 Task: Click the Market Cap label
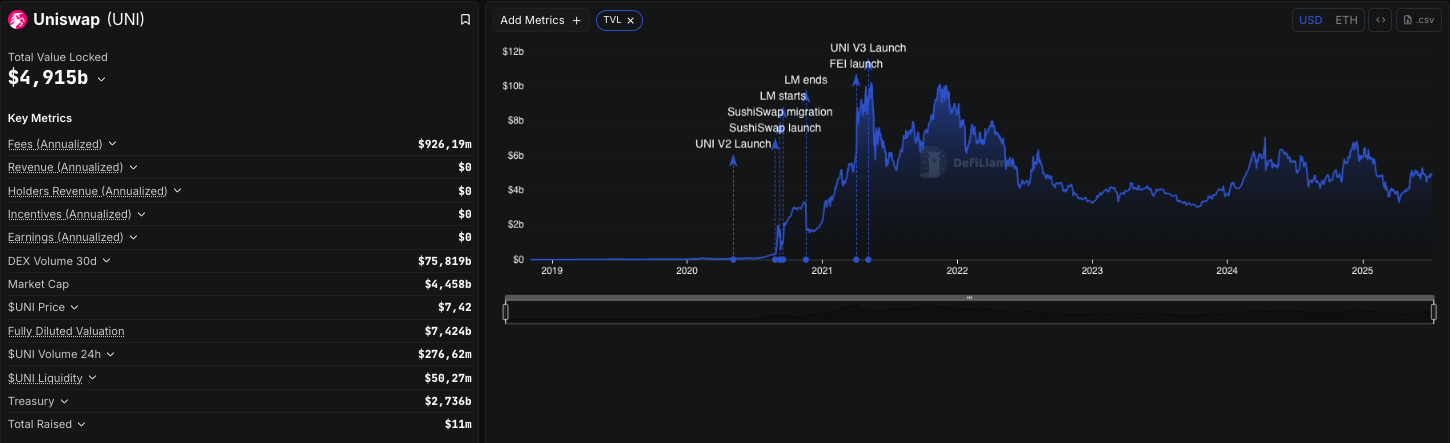click(x=38, y=284)
